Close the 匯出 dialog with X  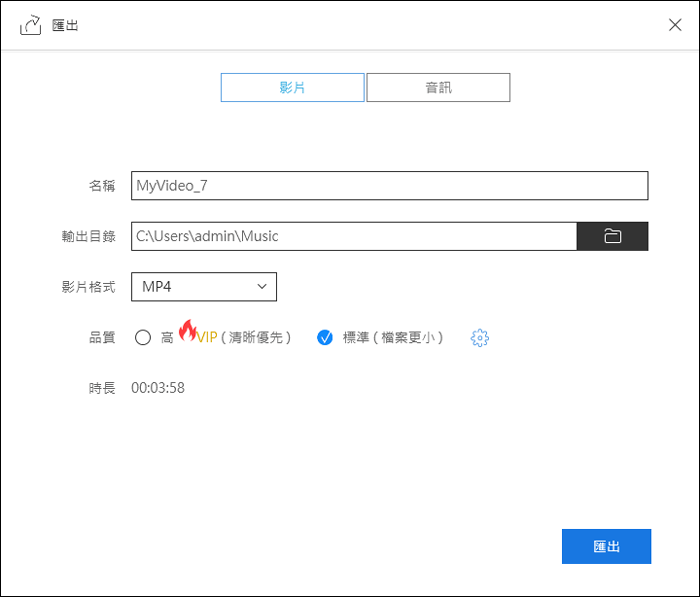[675, 25]
